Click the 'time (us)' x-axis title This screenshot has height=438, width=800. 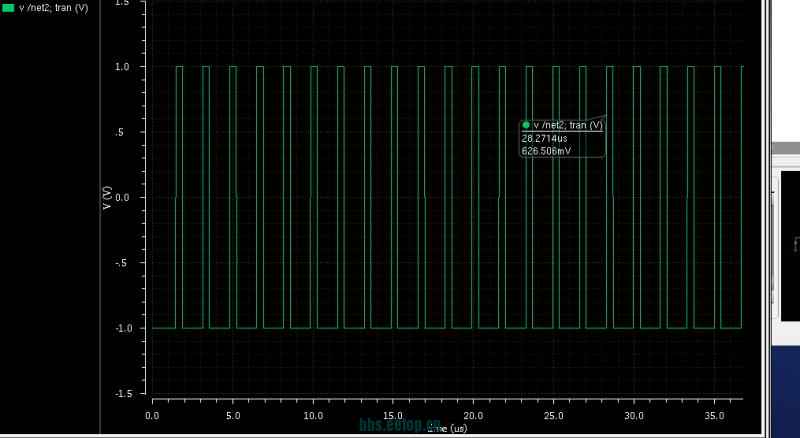447,429
